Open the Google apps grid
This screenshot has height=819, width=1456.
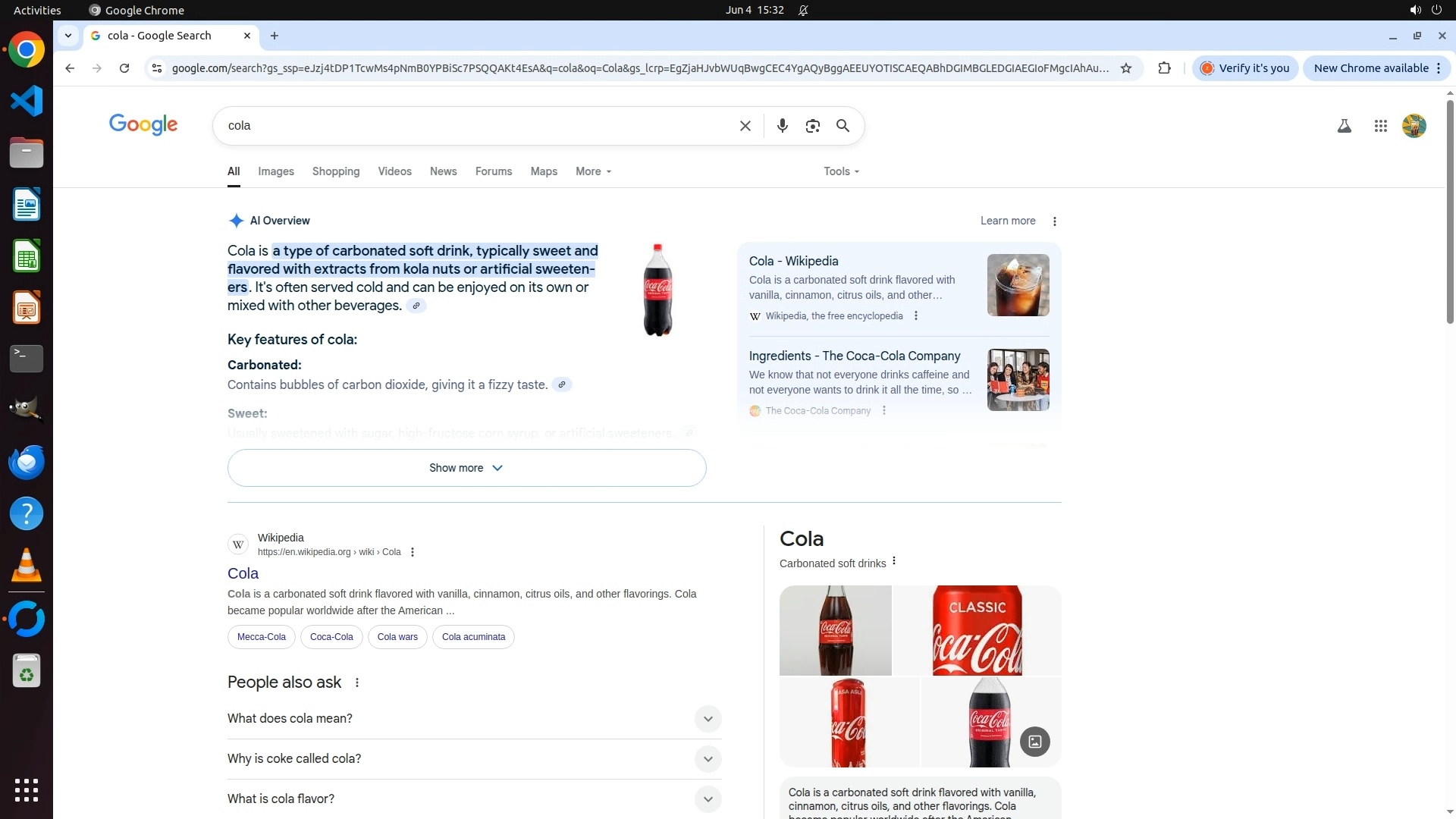(x=1380, y=127)
